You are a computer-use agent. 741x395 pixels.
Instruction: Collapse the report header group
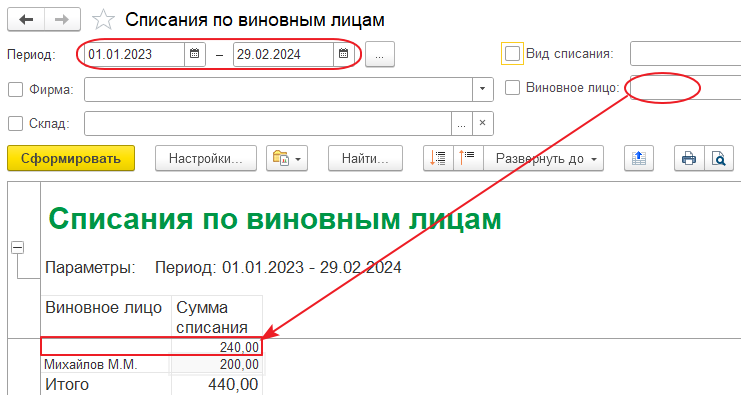tap(17, 247)
